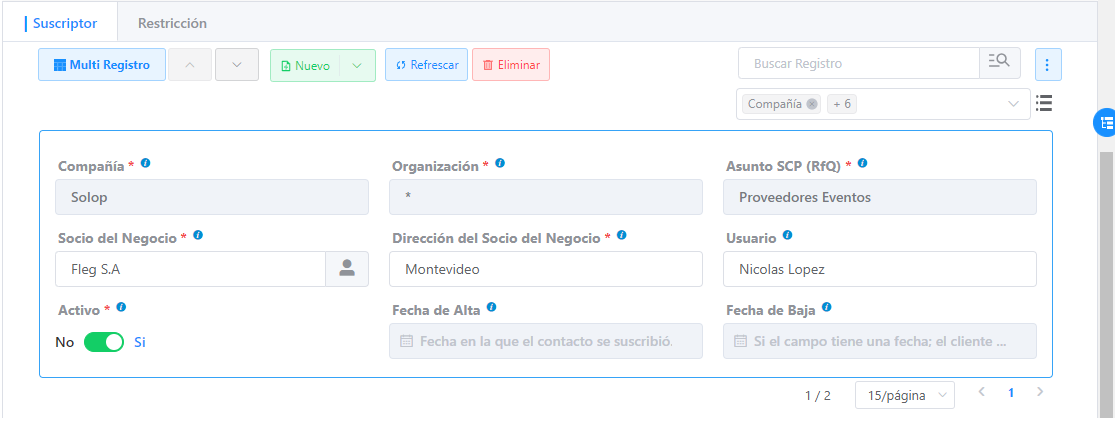The image size is (1115, 436).
Task: Switch to the Restricción tab
Action: 172,22
